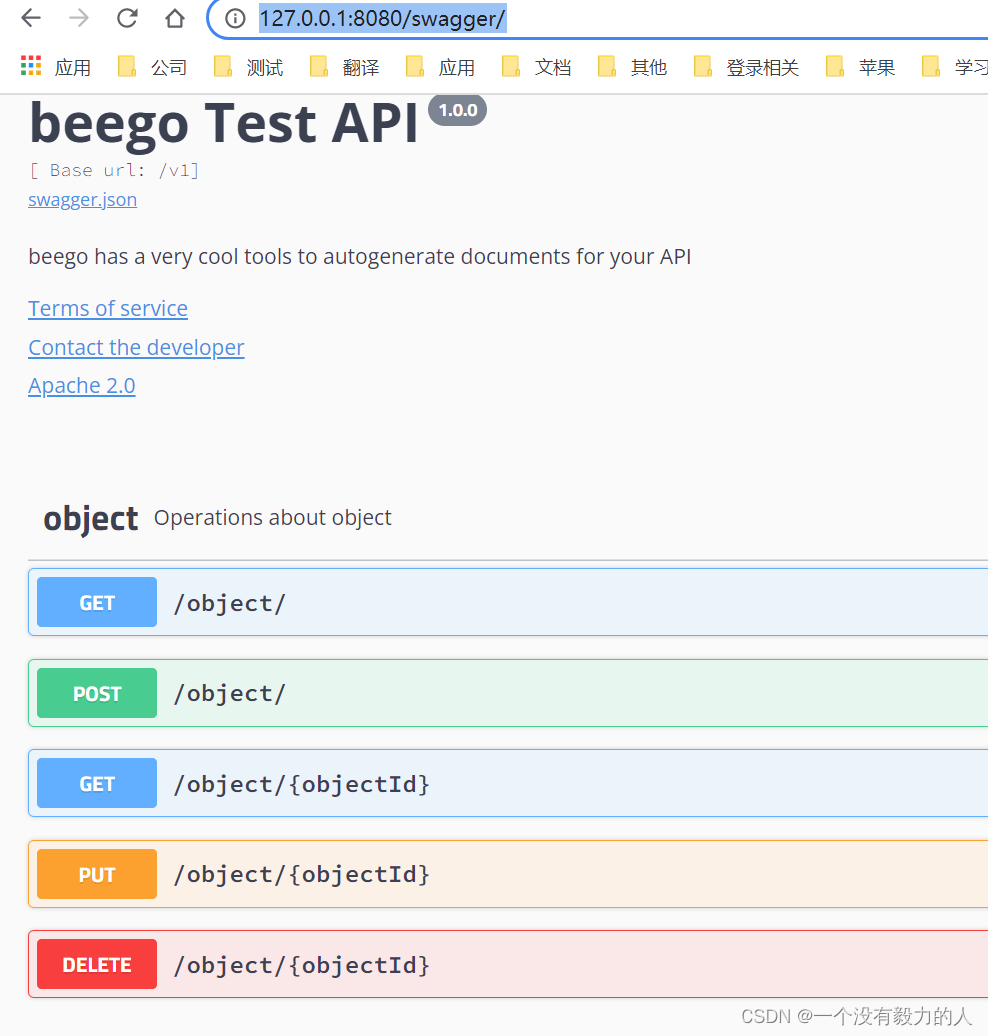The width and height of the screenshot is (988, 1036).
Task: Open the apps grid shortcut in bookmarks bar
Action: [56, 67]
